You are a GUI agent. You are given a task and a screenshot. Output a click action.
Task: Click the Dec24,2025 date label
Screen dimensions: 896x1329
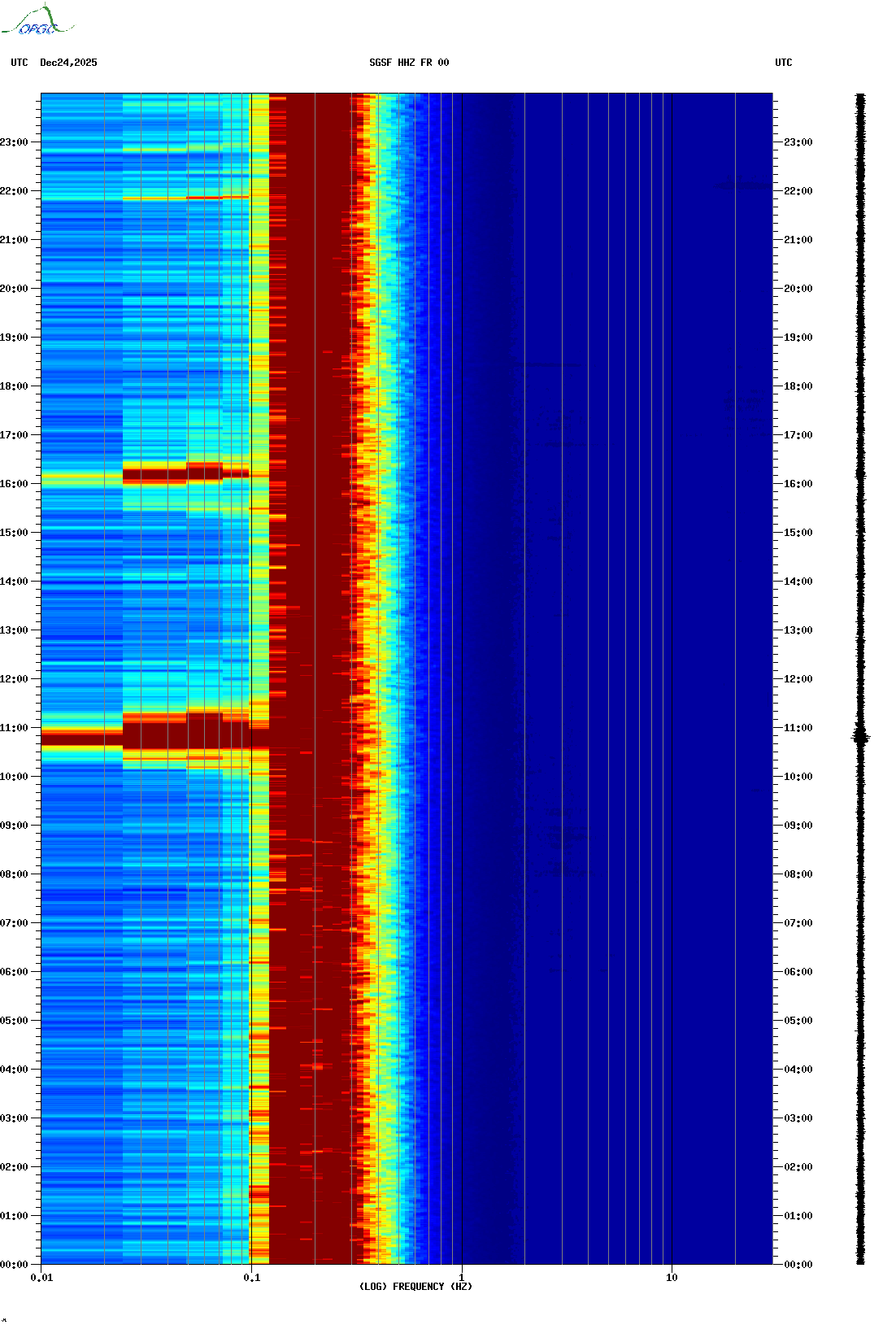(68, 63)
